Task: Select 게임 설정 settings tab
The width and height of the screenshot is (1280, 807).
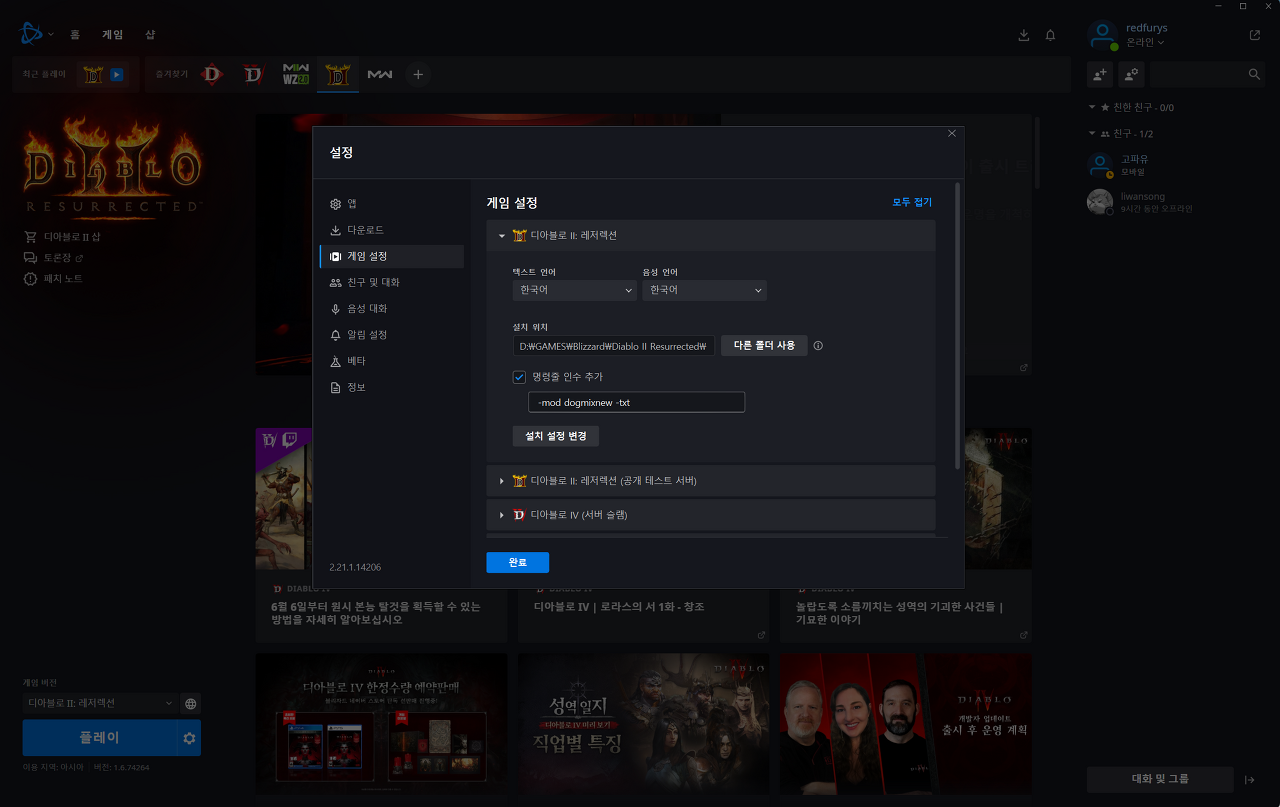Action: (391, 256)
